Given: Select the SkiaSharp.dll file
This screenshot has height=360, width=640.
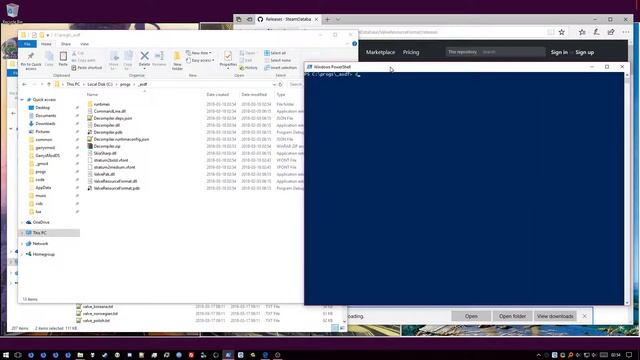Looking at the screenshot, I should pos(105,153).
